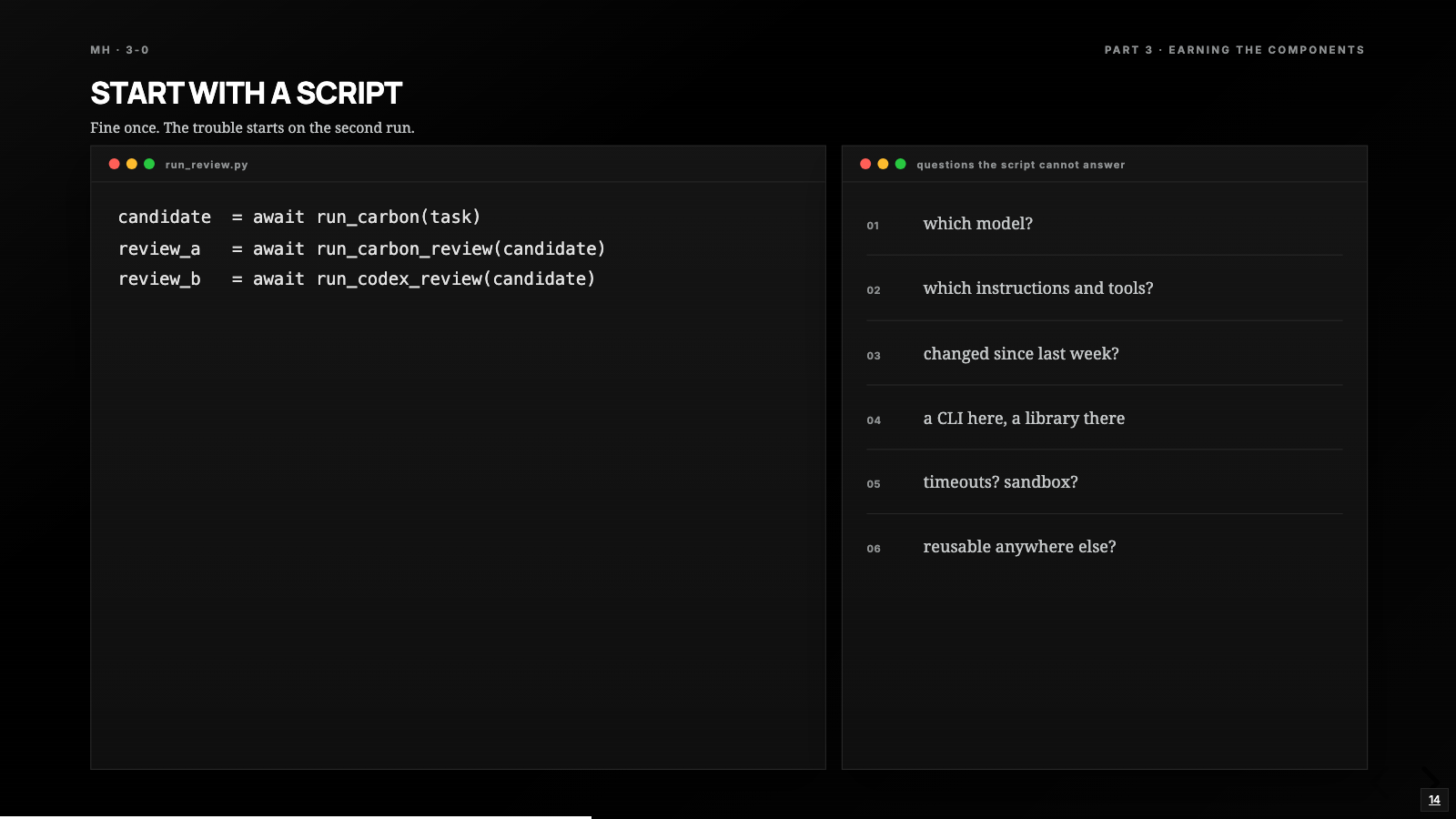Click the number 01 in the list
Screen dimensions: 1456x819
(x=873, y=226)
